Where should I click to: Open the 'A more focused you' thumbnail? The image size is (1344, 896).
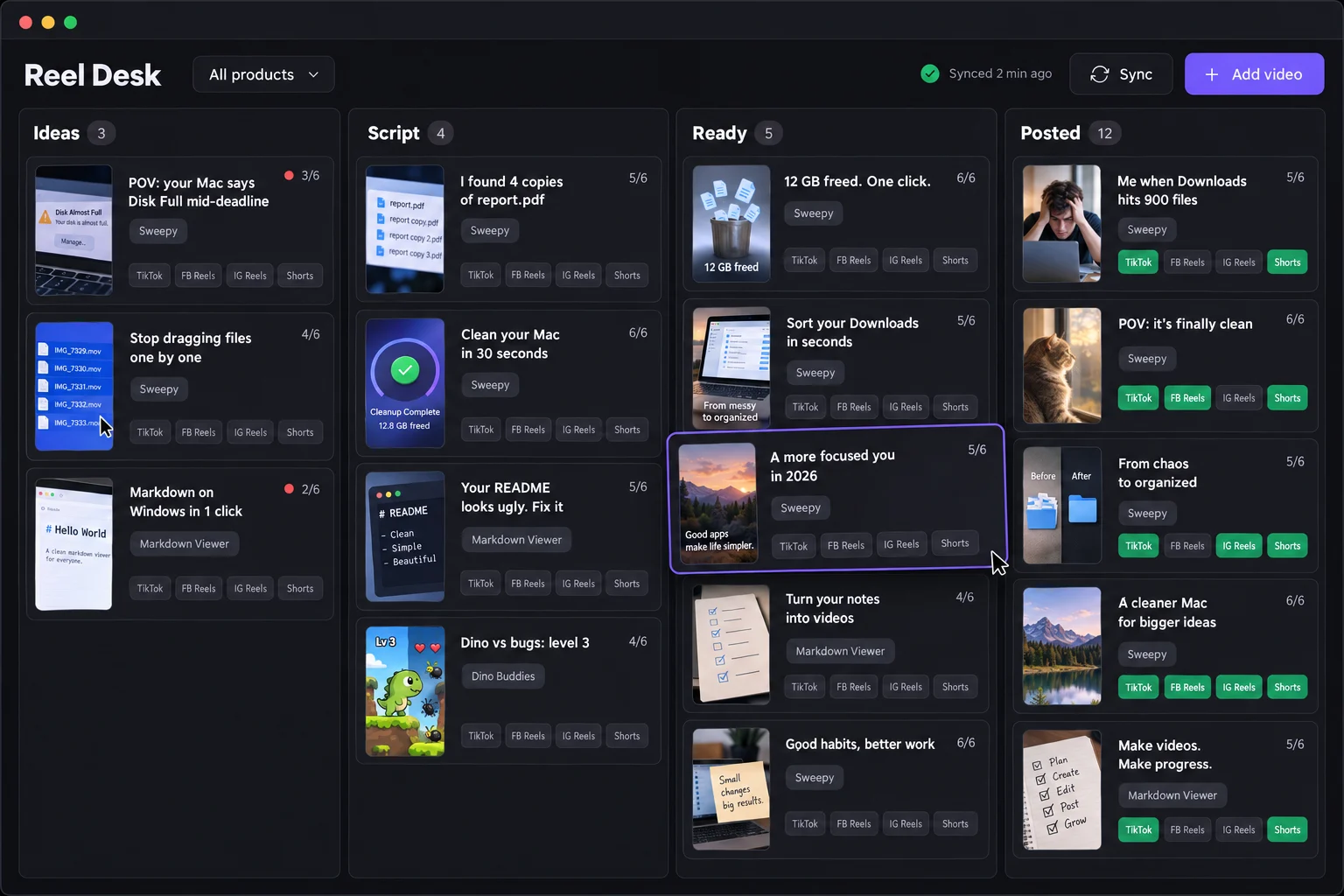717,503
